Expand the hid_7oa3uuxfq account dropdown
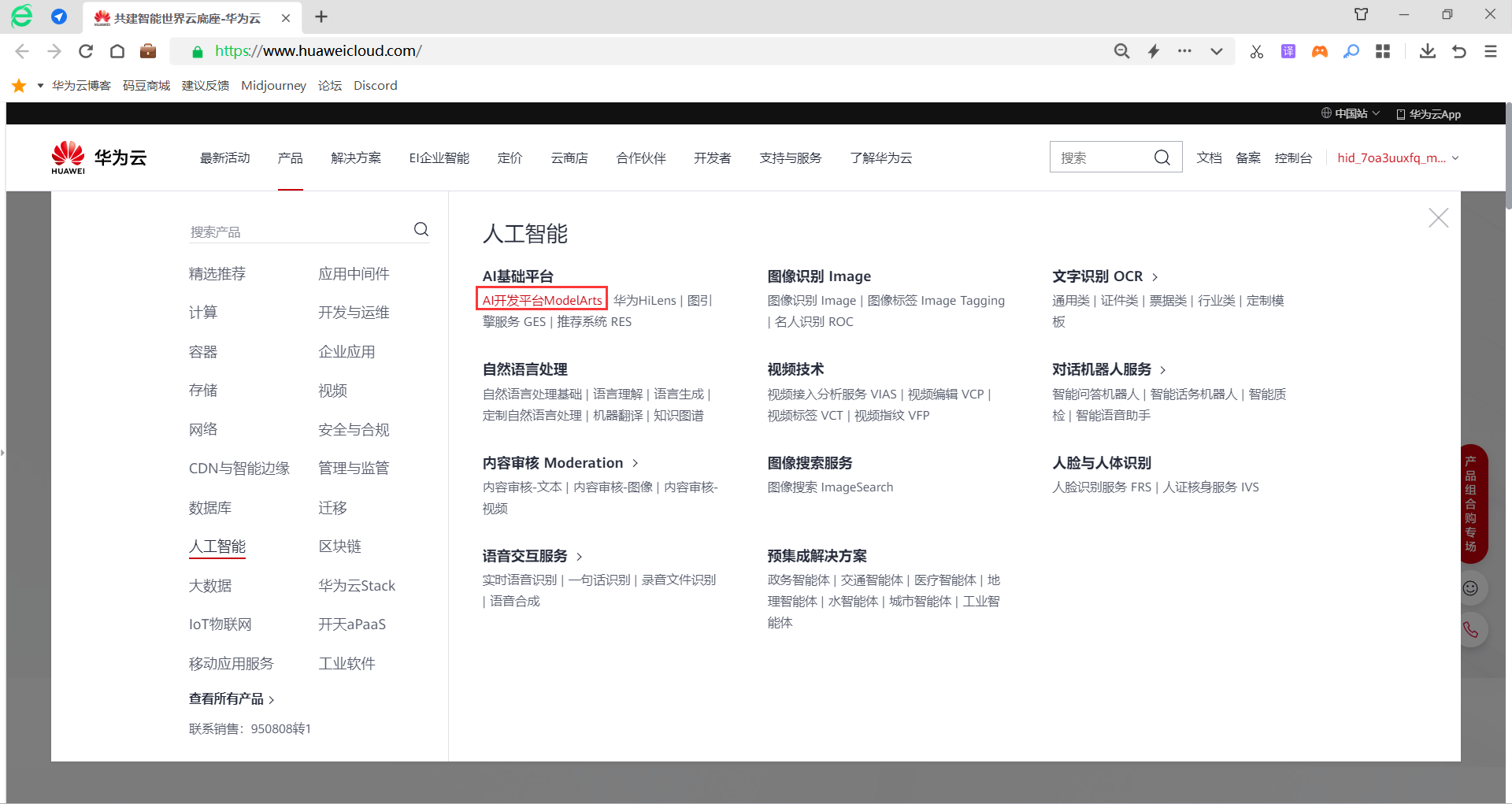Viewport: 1512px width, 804px height. (1399, 157)
